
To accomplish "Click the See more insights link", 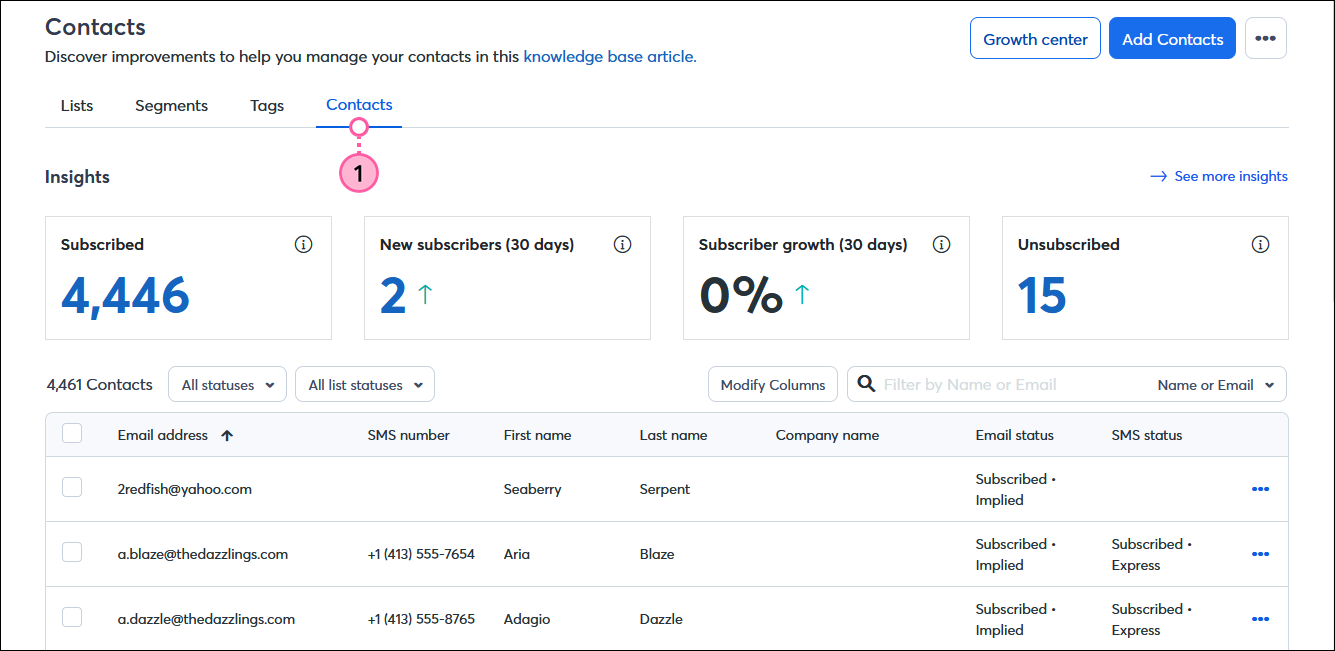I will tap(1231, 176).
